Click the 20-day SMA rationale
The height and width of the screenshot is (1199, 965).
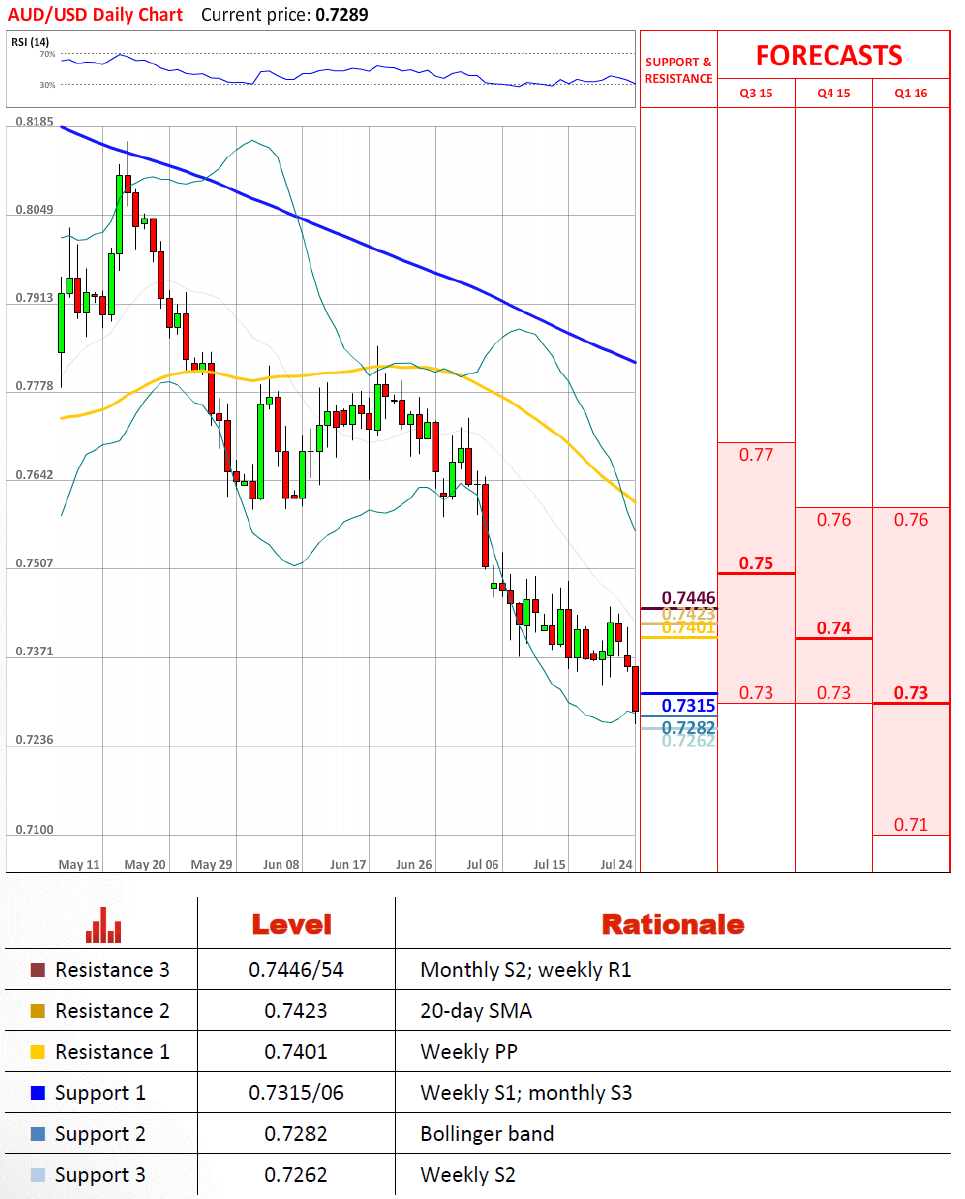click(476, 1011)
